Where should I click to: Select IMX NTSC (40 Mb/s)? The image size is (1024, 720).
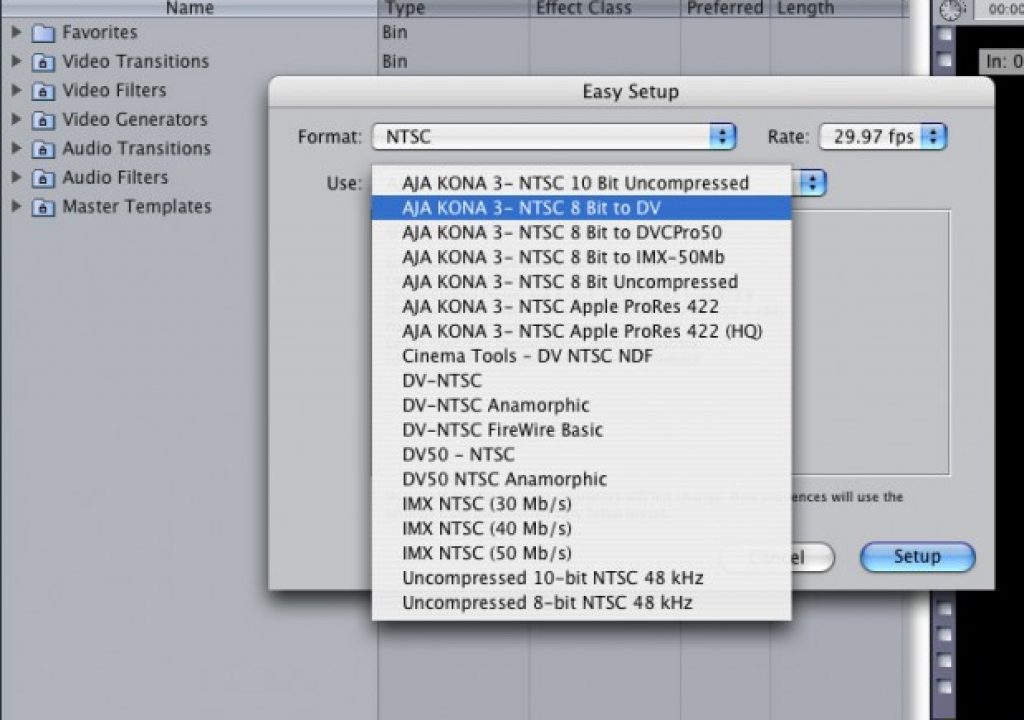click(581, 529)
